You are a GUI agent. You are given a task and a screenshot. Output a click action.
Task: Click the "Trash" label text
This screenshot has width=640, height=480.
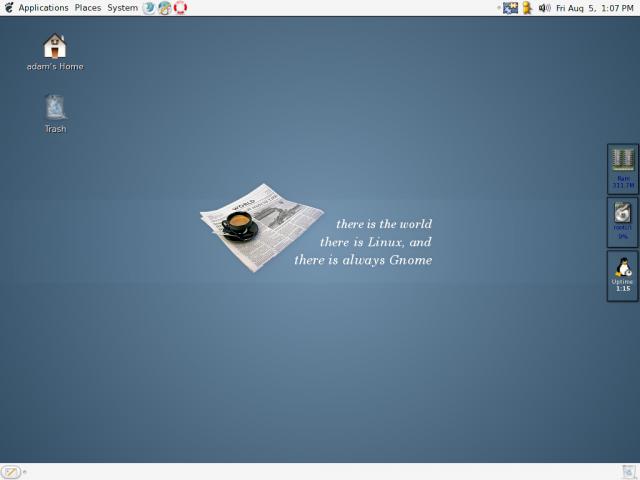coord(56,129)
